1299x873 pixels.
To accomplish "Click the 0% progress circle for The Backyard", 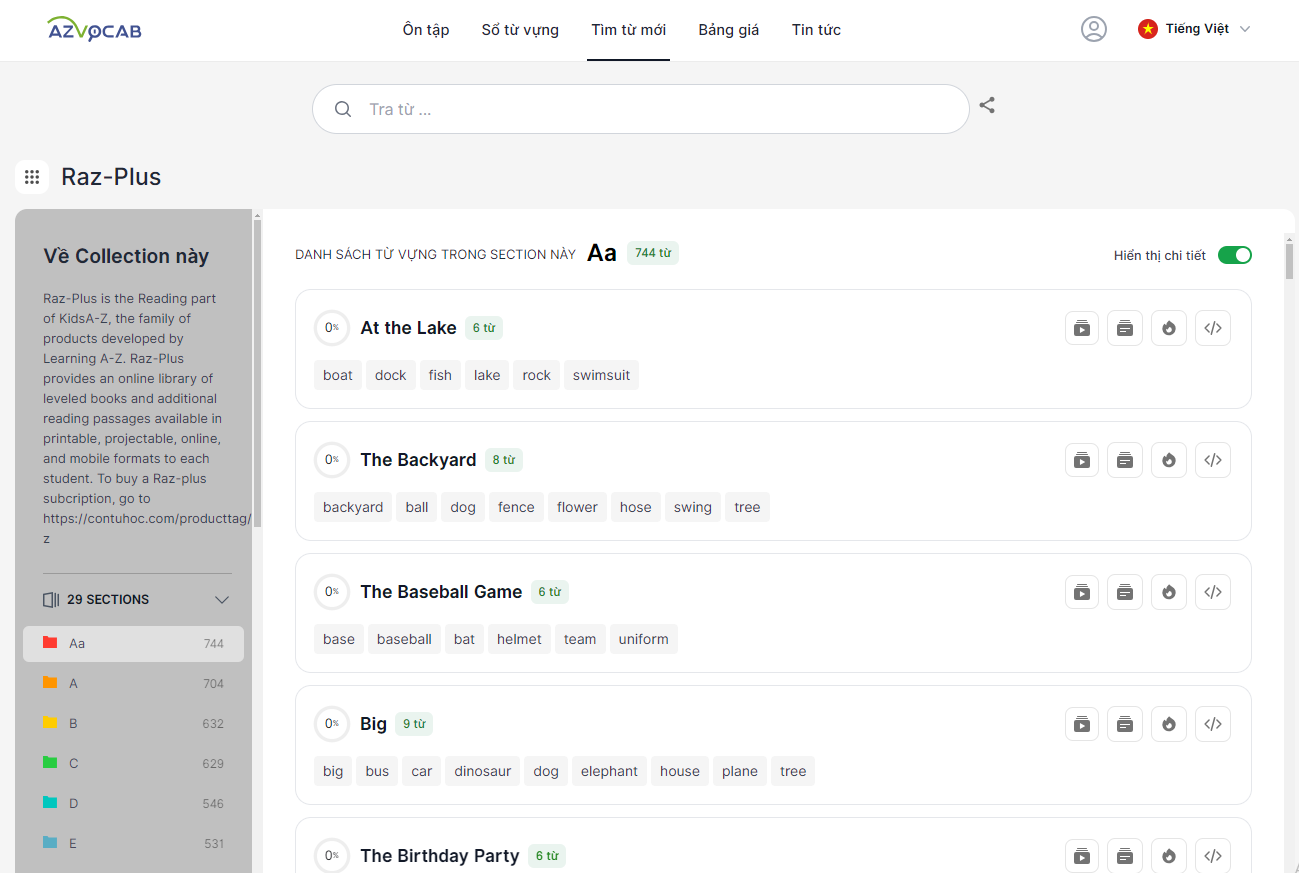I will pyautogui.click(x=332, y=460).
